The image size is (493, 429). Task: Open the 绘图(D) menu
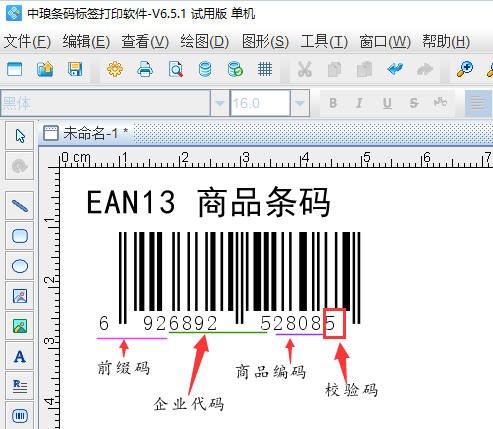click(x=204, y=42)
